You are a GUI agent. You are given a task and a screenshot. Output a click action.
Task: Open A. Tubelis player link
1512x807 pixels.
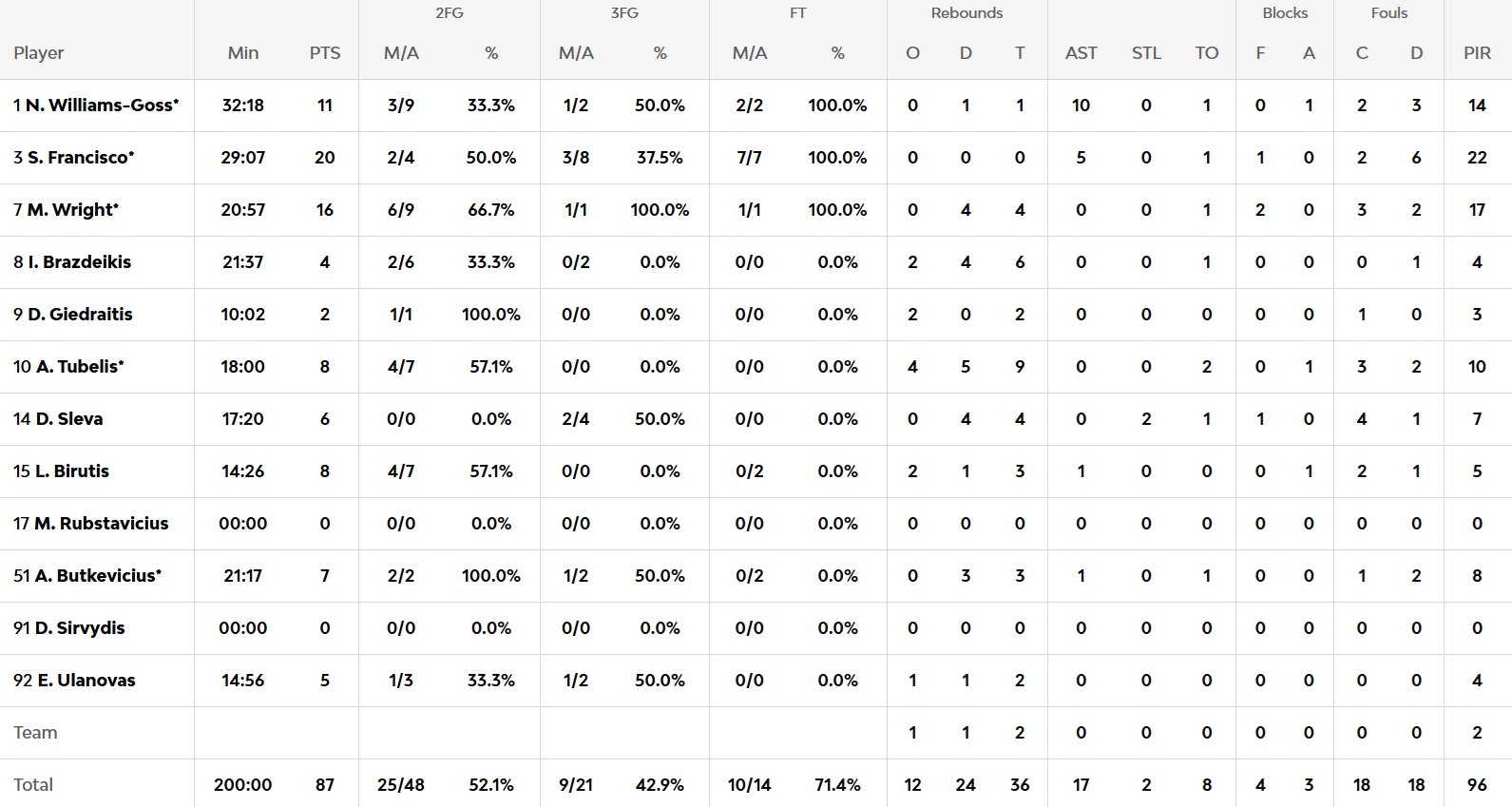click(79, 367)
